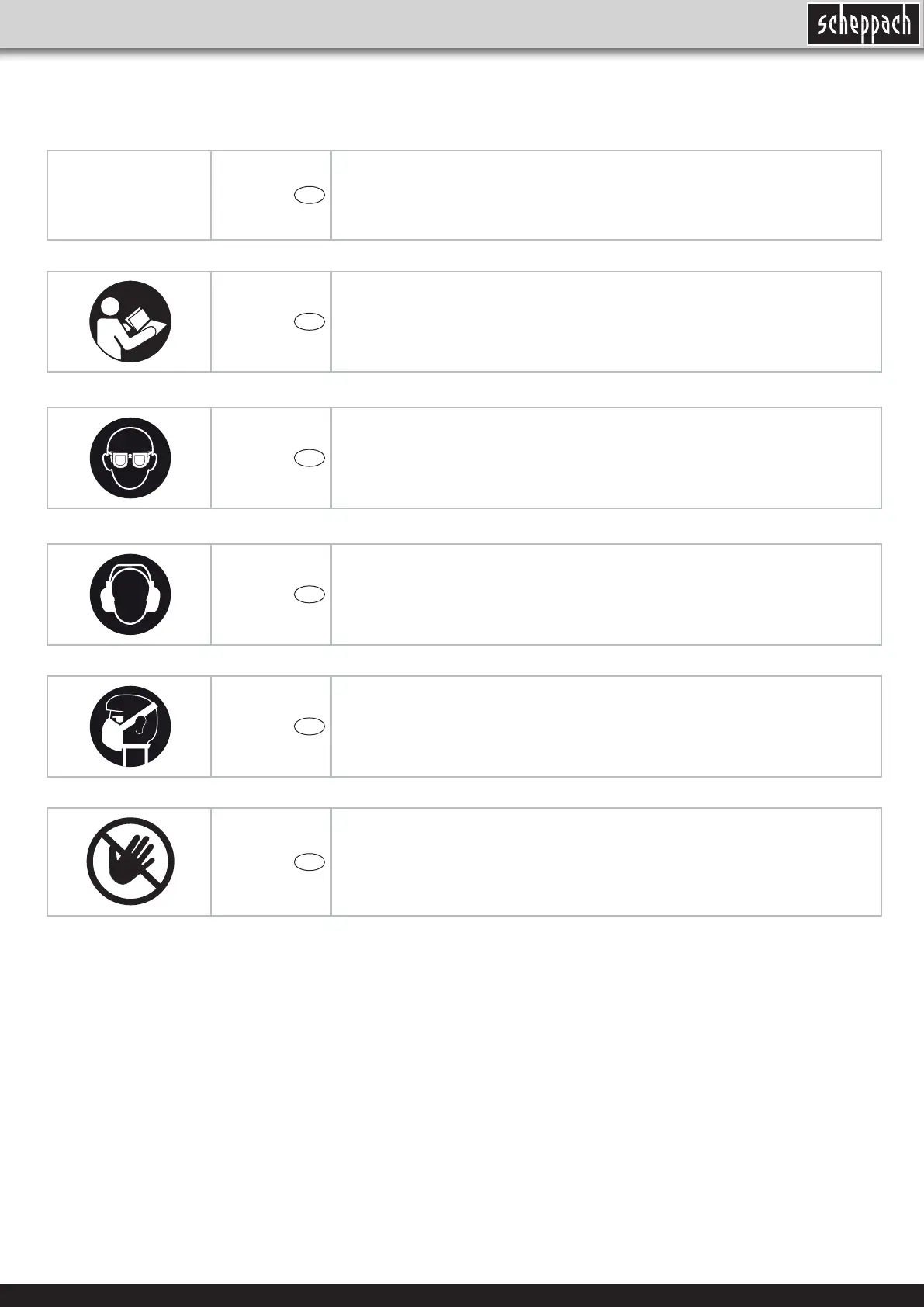Click the empty description box next to the ear protection symbol

606,595
